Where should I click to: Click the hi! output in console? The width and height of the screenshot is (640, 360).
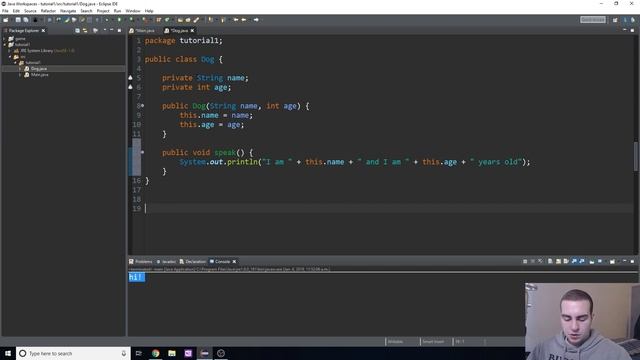tap(136, 277)
